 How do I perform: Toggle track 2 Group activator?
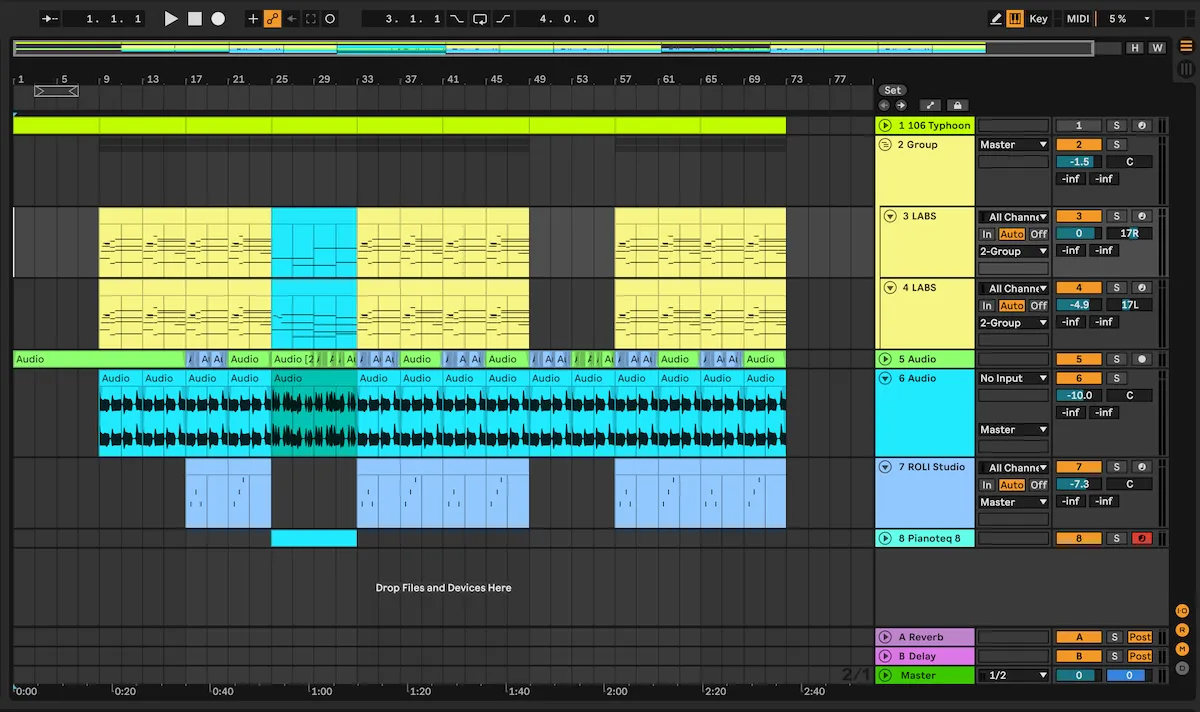tap(1079, 145)
